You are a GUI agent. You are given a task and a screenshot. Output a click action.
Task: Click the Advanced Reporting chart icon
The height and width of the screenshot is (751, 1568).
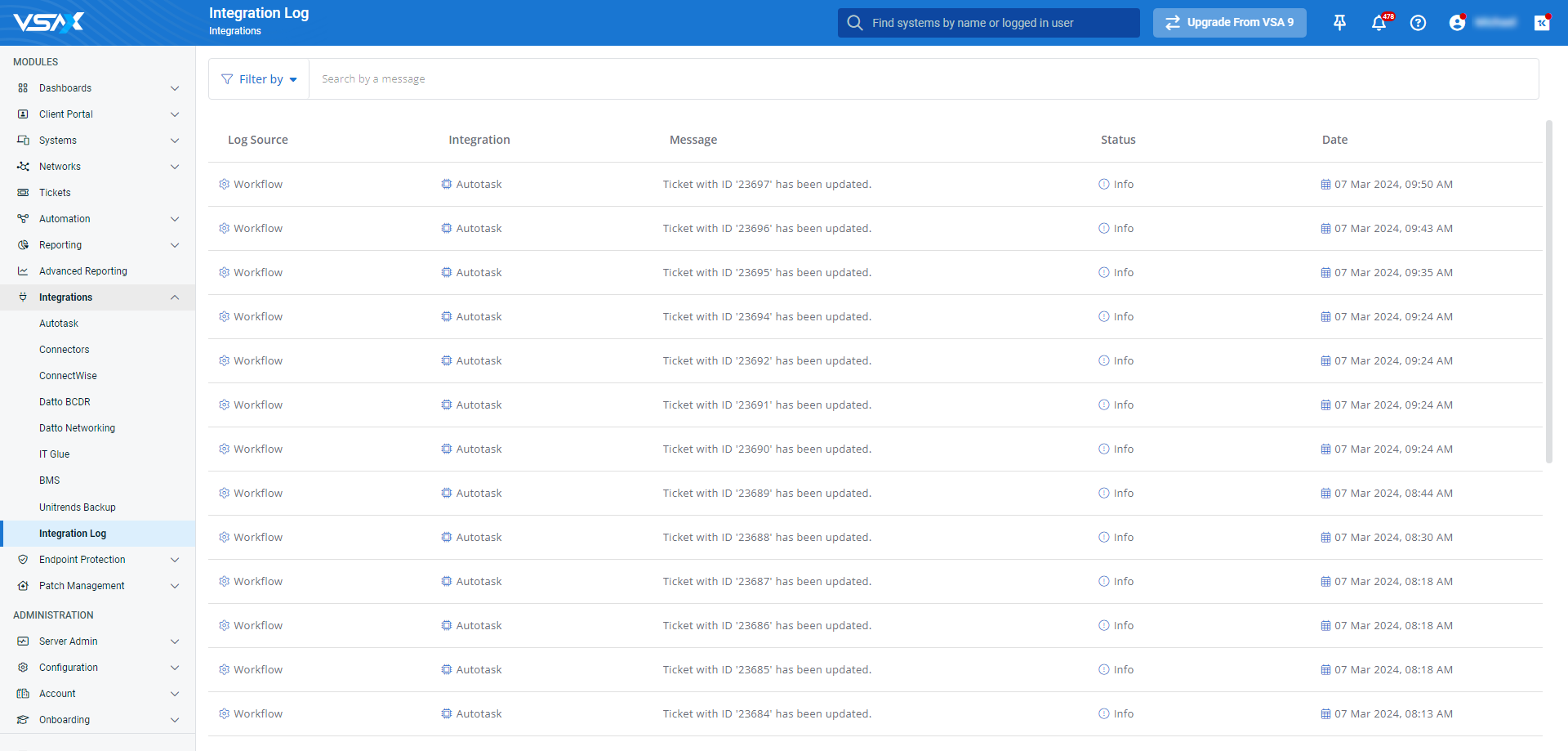click(23, 271)
